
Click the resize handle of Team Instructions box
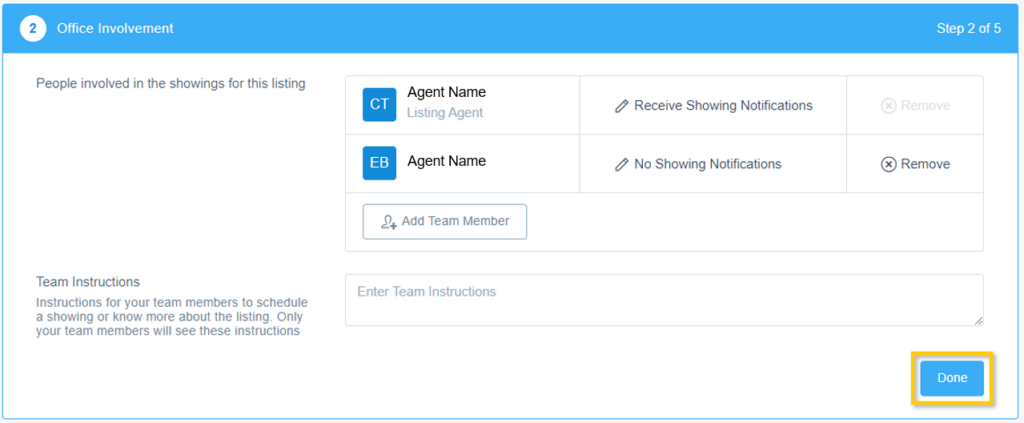point(978,320)
